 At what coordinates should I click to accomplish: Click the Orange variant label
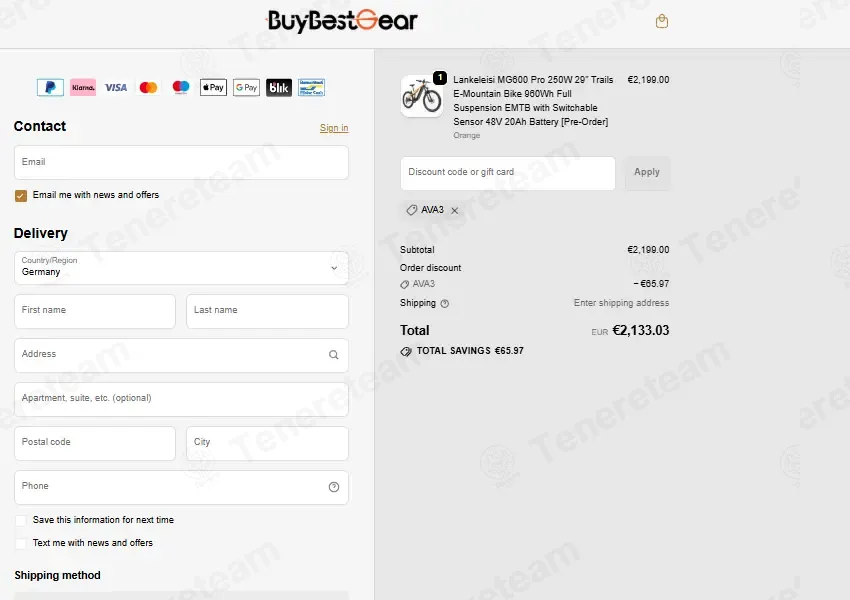click(466, 135)
